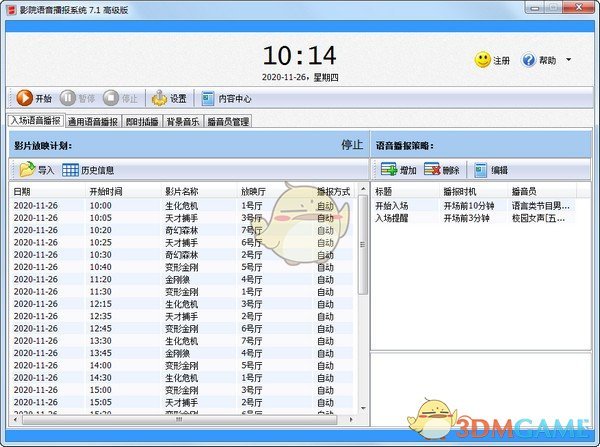
Task: Expand the dropdown arrow next to 帮助
Action: [x=568, y=60]
